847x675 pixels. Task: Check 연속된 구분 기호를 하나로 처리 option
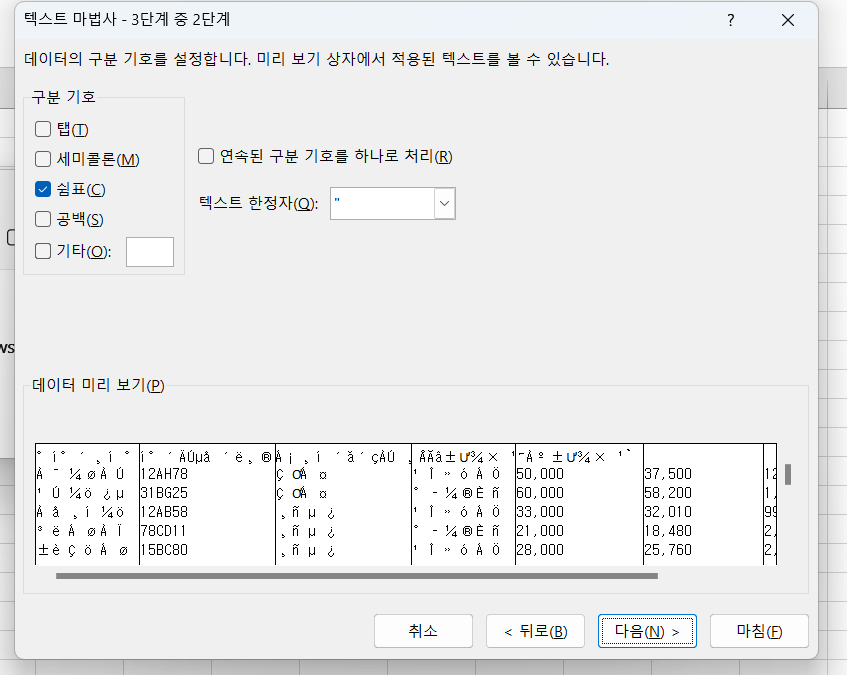coord(206,156)
